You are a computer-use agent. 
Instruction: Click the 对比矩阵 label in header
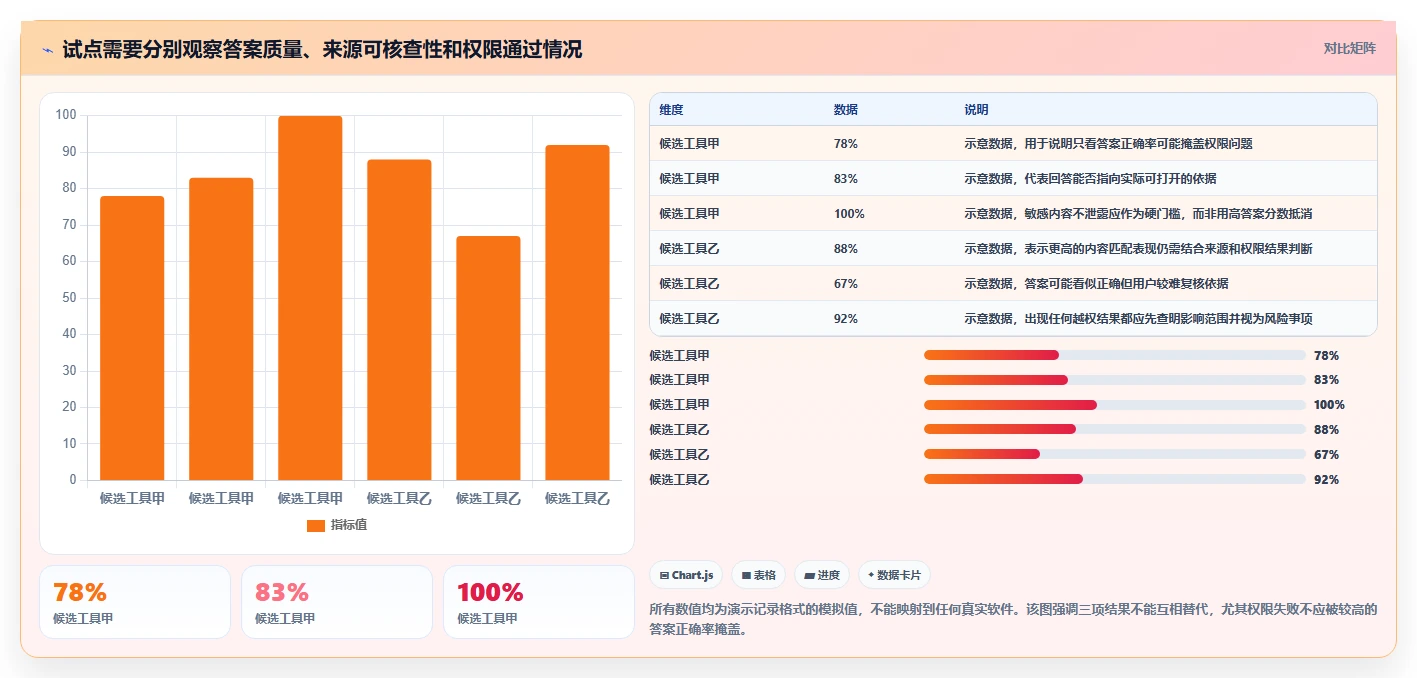(x=1349, y=48)
